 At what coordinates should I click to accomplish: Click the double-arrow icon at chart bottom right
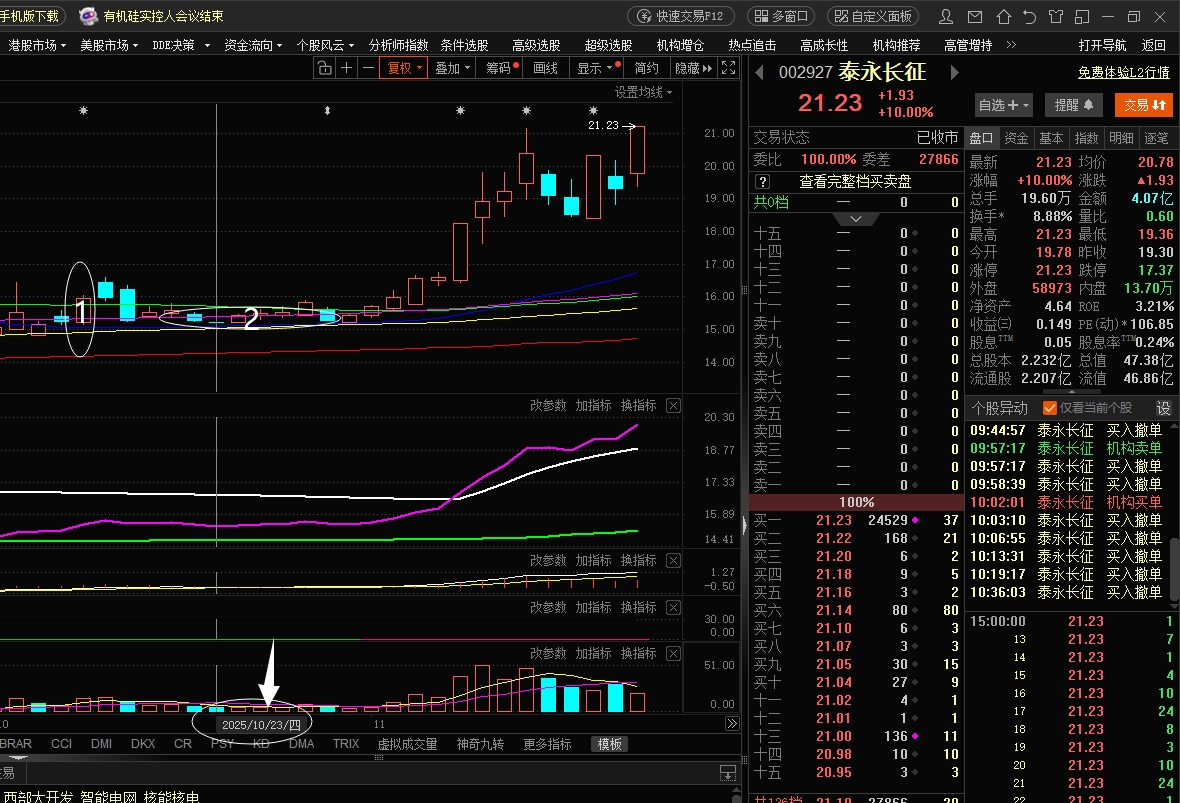pos(731,724)
